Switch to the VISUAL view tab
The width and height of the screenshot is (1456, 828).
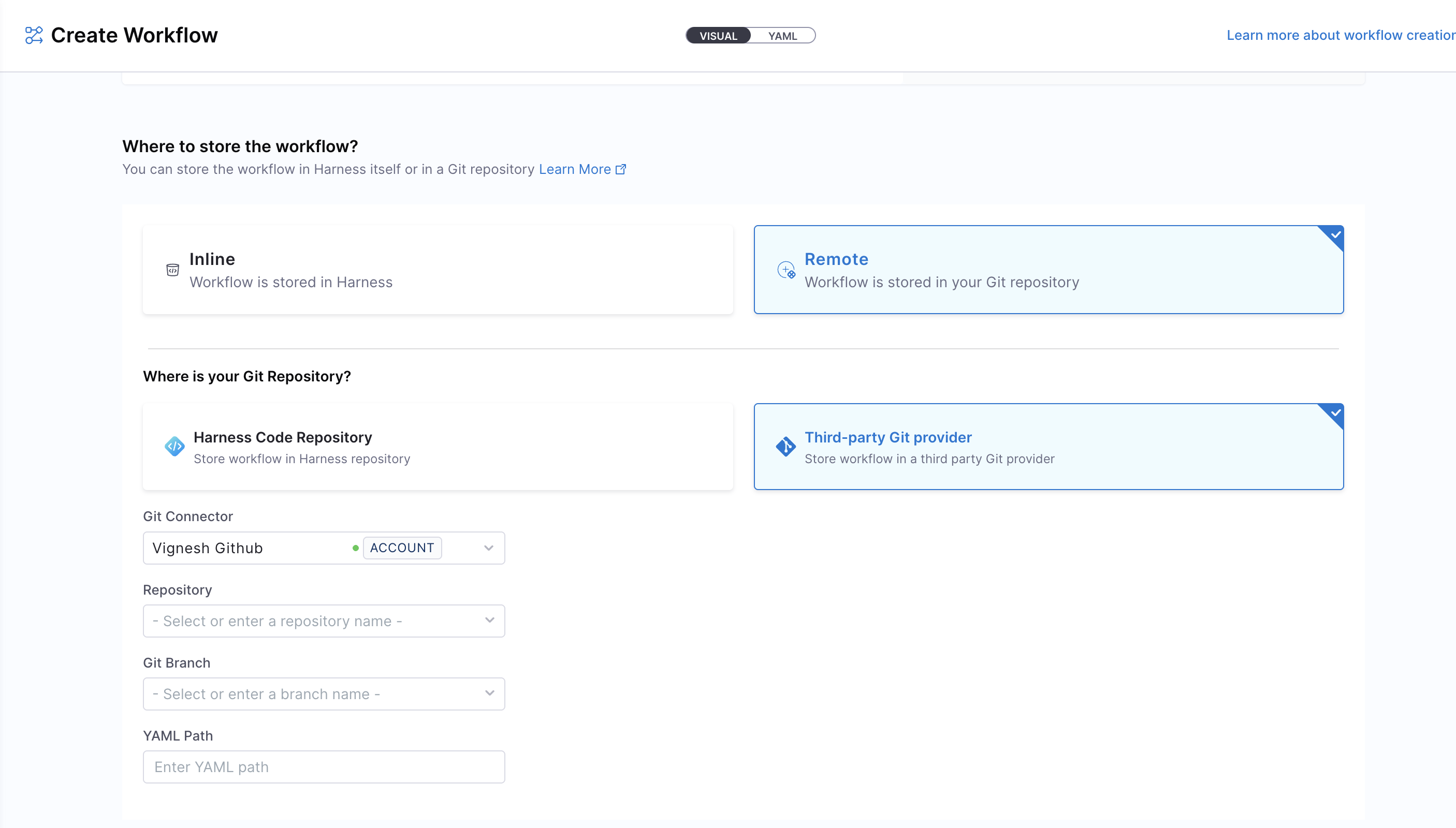point(718,36)
